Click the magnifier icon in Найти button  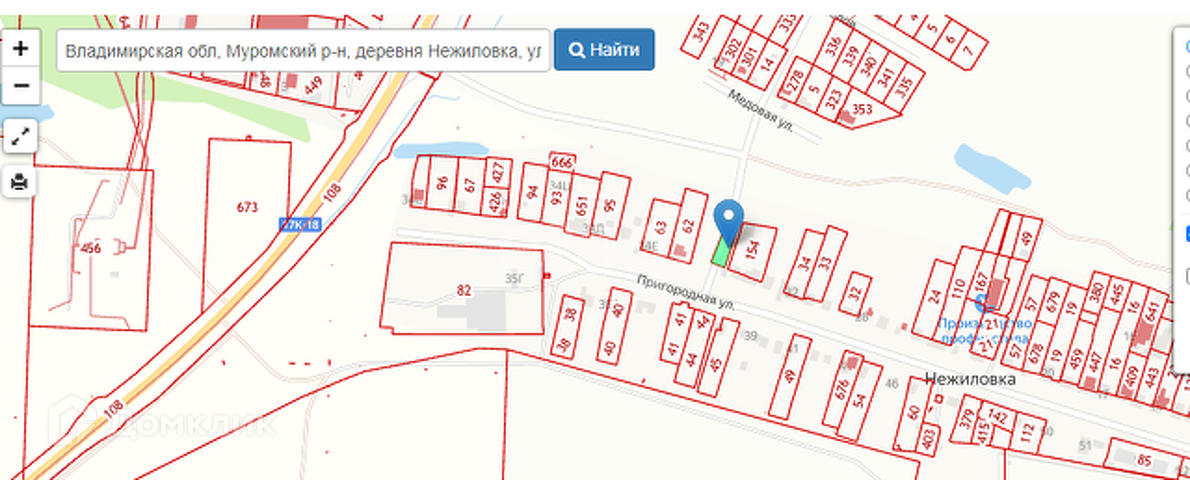(576, 50)
